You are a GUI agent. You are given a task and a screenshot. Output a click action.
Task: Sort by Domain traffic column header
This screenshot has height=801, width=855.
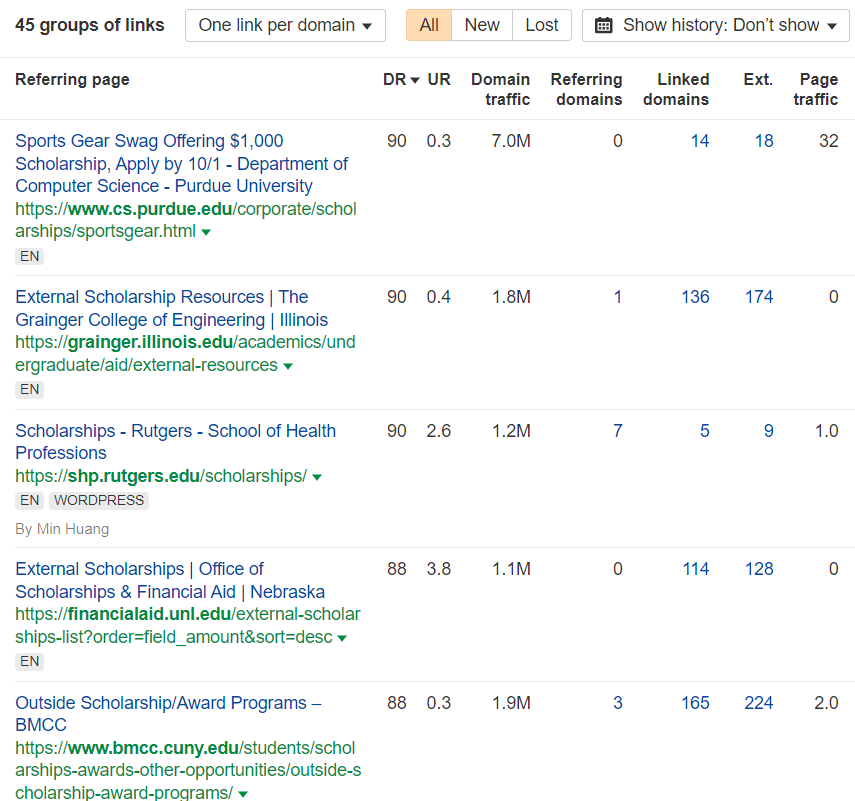(501, 89)
